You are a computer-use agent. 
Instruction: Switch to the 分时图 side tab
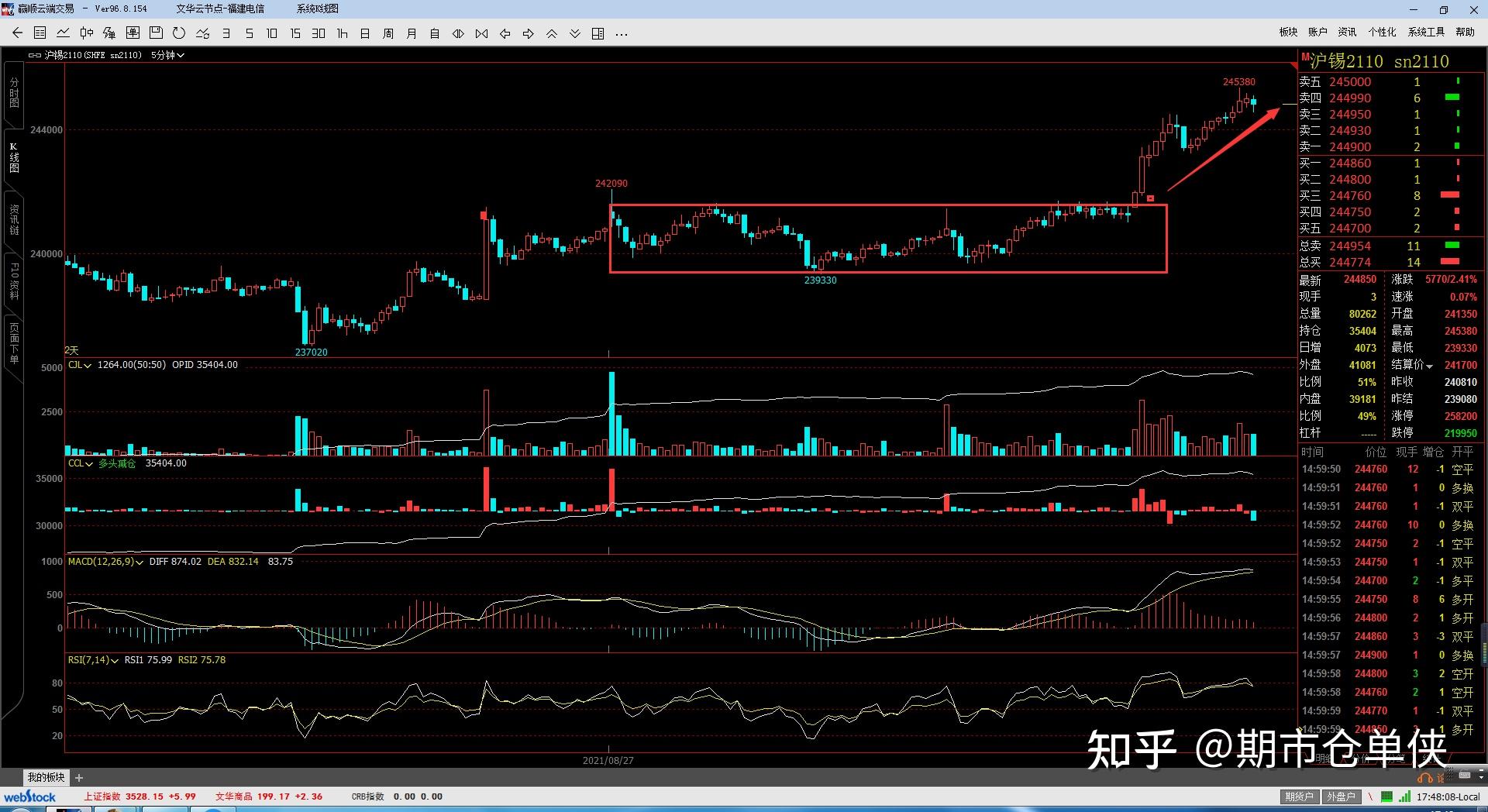(13, 93)
